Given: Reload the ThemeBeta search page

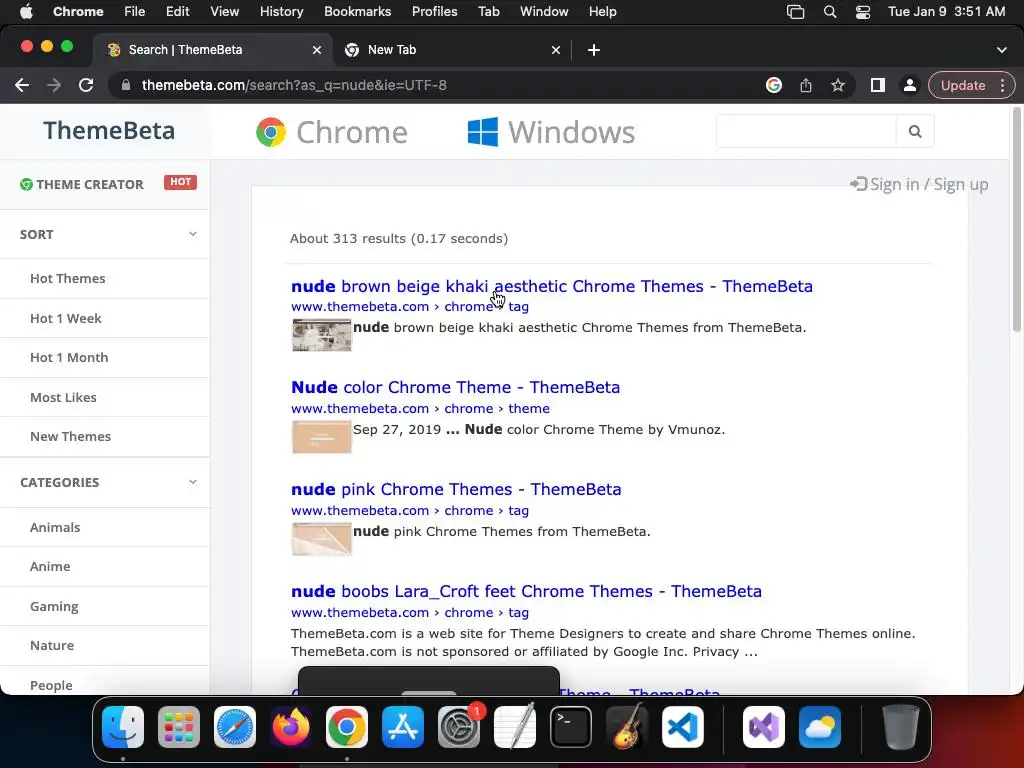Looking at the screenshot, I should click(x=86, y=86).
